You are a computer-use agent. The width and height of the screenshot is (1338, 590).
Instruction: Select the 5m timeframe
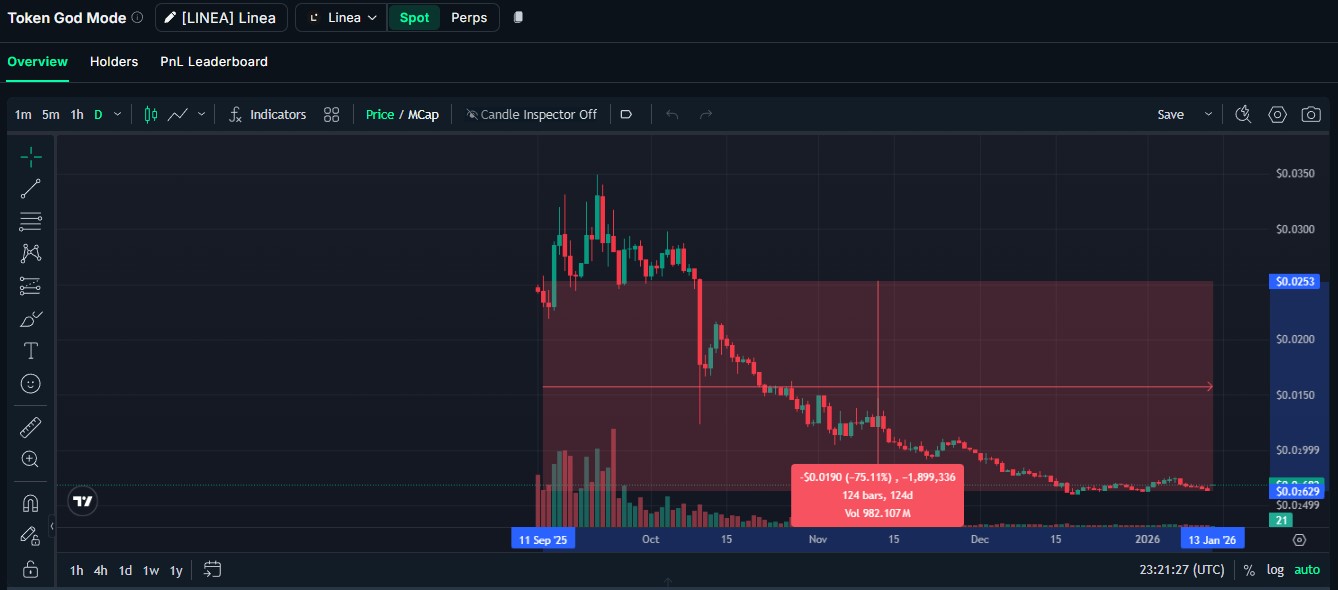51,115
